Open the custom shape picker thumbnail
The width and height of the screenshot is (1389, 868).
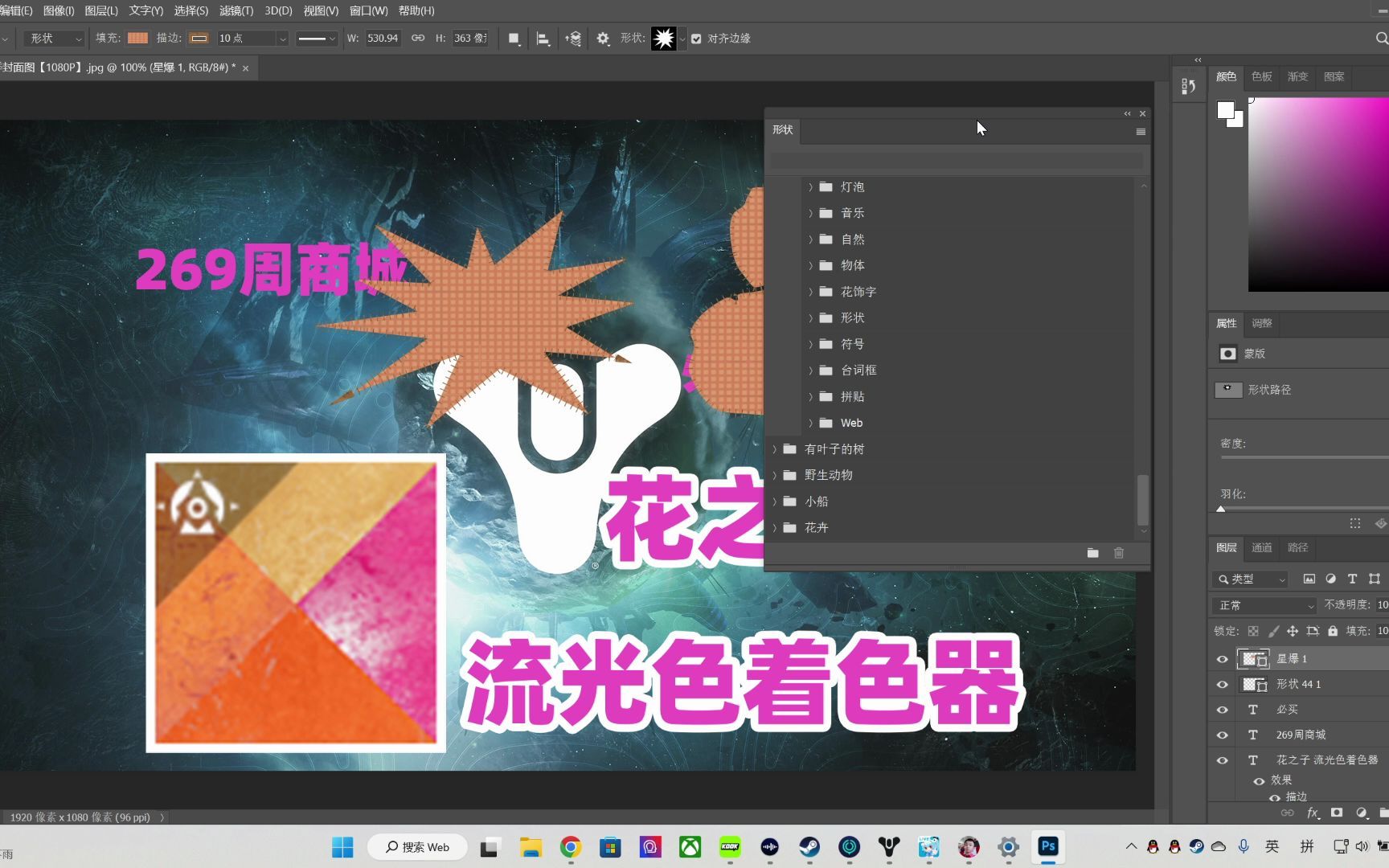pos(664,39)
